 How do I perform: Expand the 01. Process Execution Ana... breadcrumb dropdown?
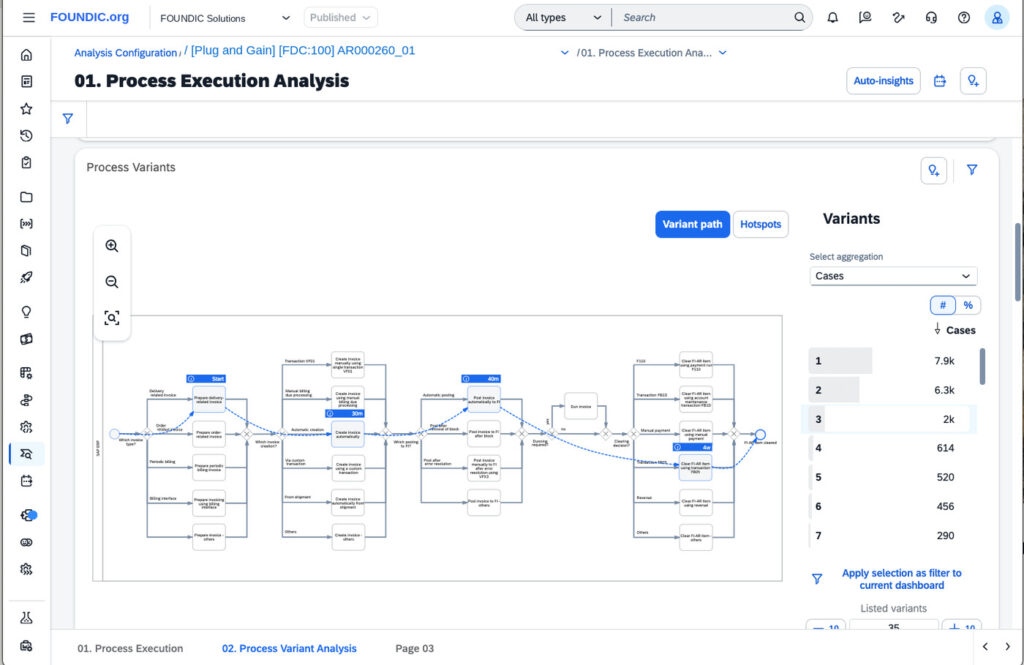tap(722, 53)
